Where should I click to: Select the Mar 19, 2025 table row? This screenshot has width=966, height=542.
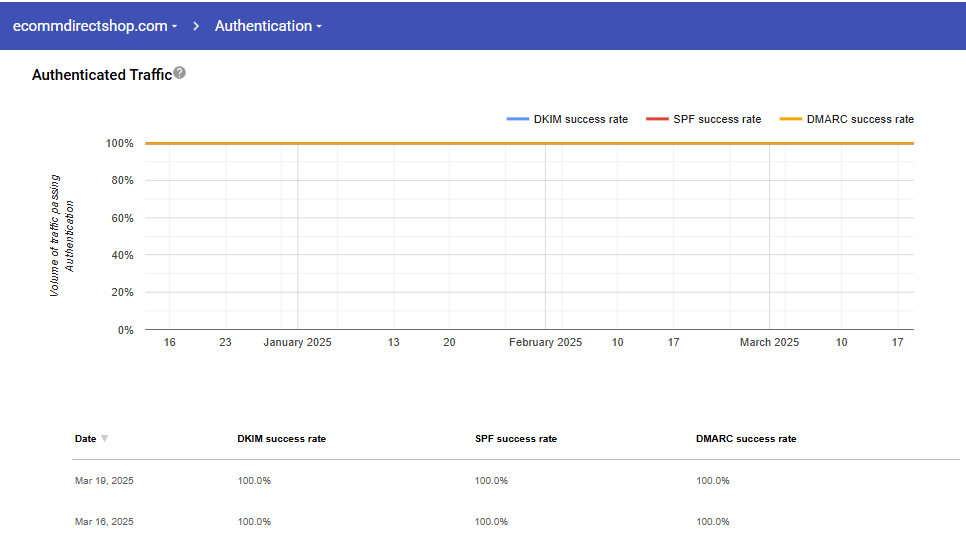(104, 481)
